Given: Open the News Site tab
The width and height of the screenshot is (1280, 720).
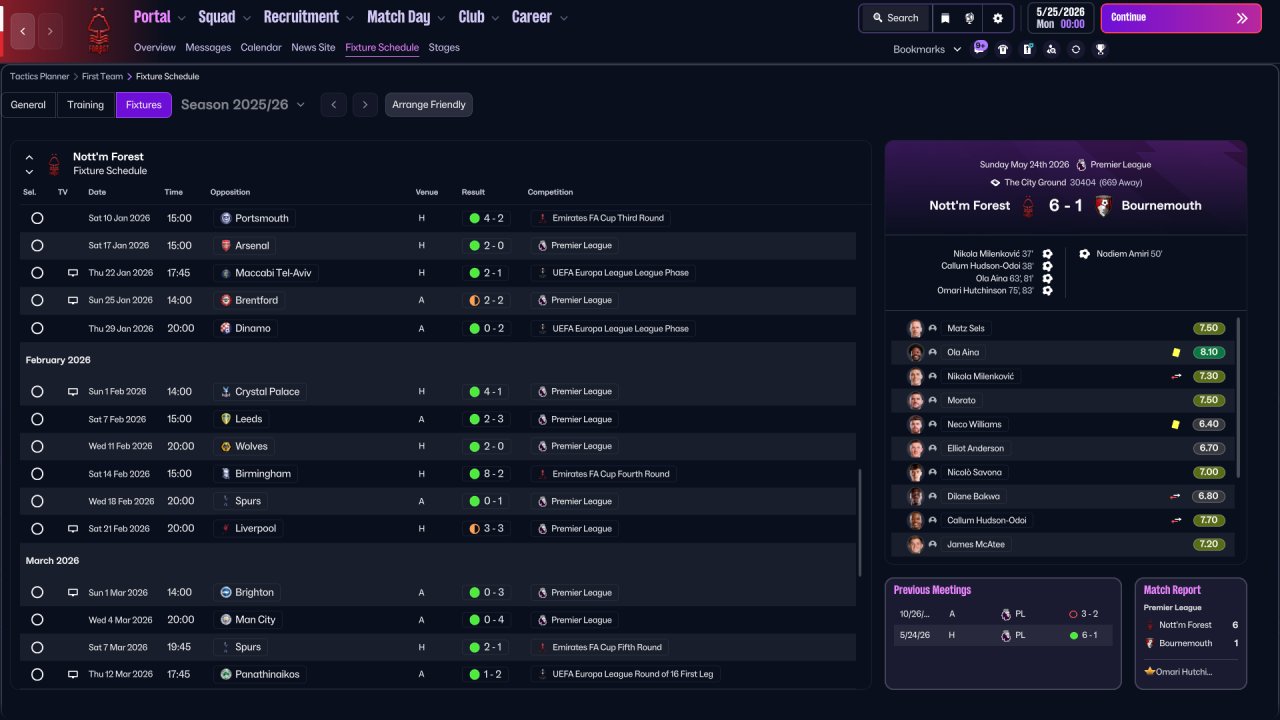Looking at the screenshot, I should coord(313,48).
